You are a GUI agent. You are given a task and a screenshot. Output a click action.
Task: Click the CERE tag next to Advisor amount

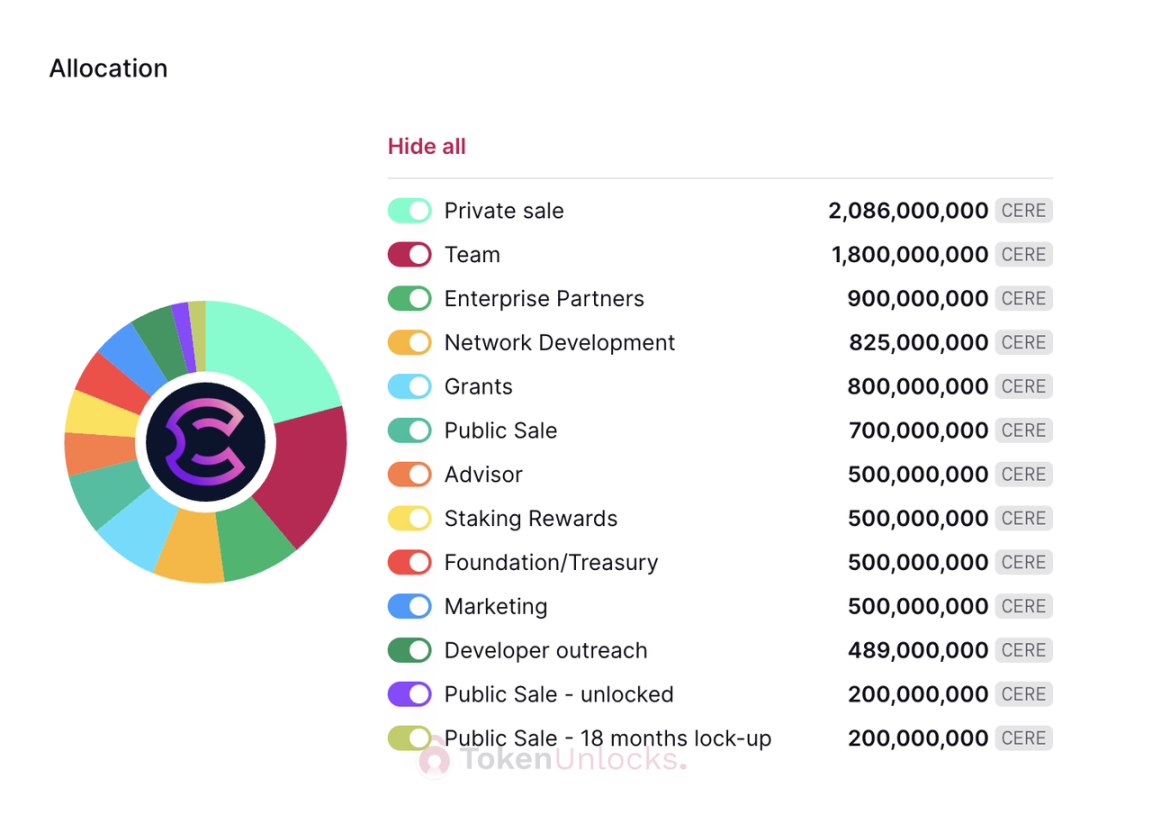[1023, 475]
